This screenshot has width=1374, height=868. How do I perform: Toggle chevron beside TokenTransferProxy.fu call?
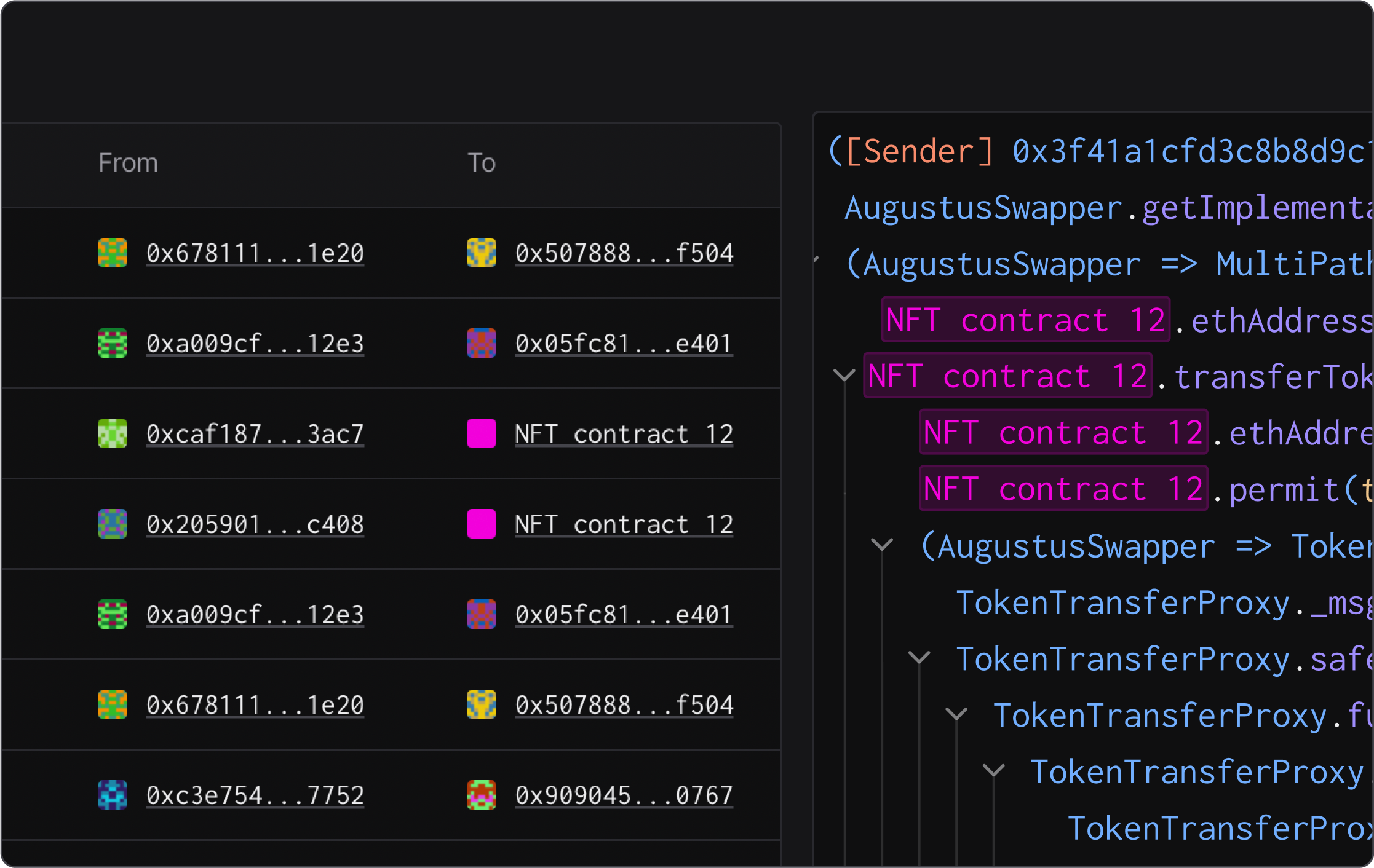pos(956,714)
